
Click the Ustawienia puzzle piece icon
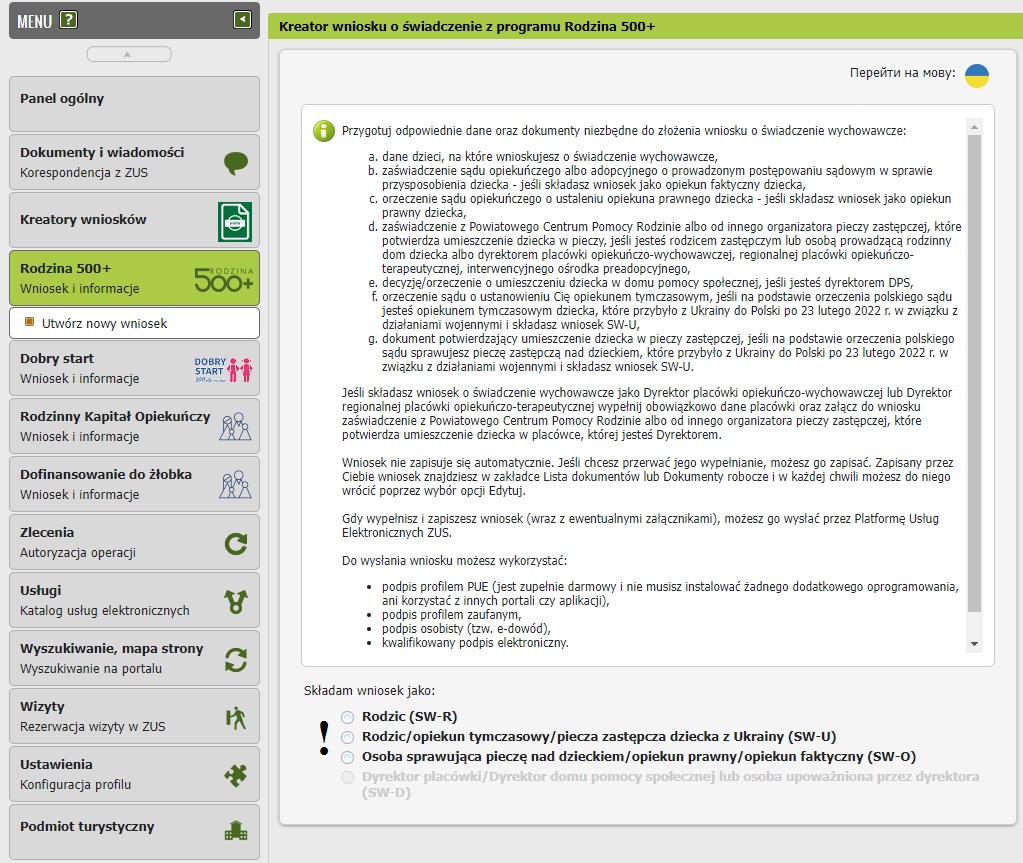click(235, 775)
